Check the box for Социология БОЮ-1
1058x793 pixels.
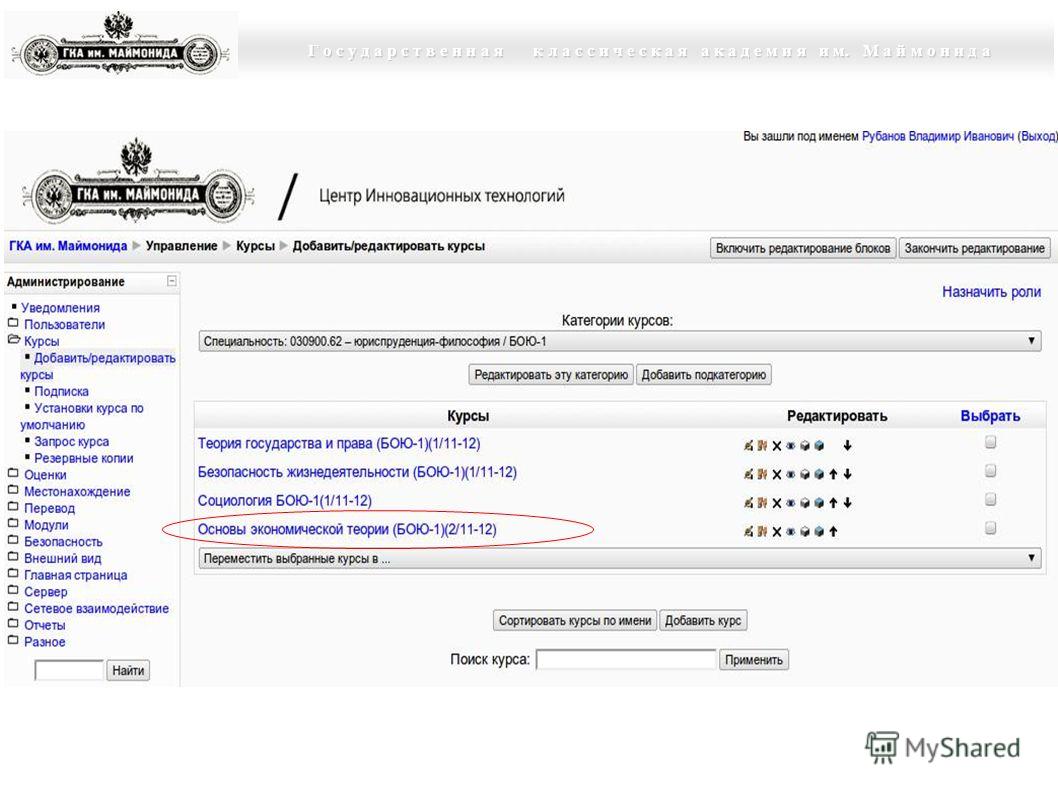tap(990, 499)
